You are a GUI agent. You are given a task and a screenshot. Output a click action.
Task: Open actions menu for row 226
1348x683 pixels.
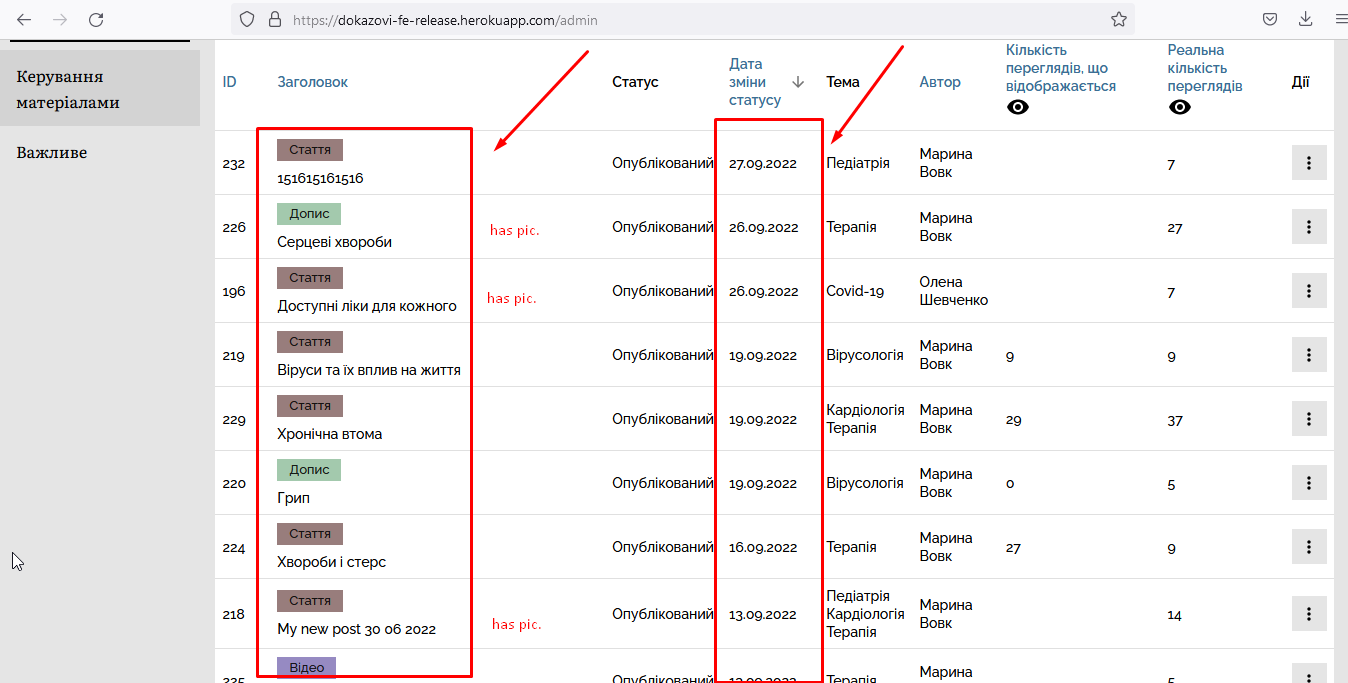(x=1309, y=227)
